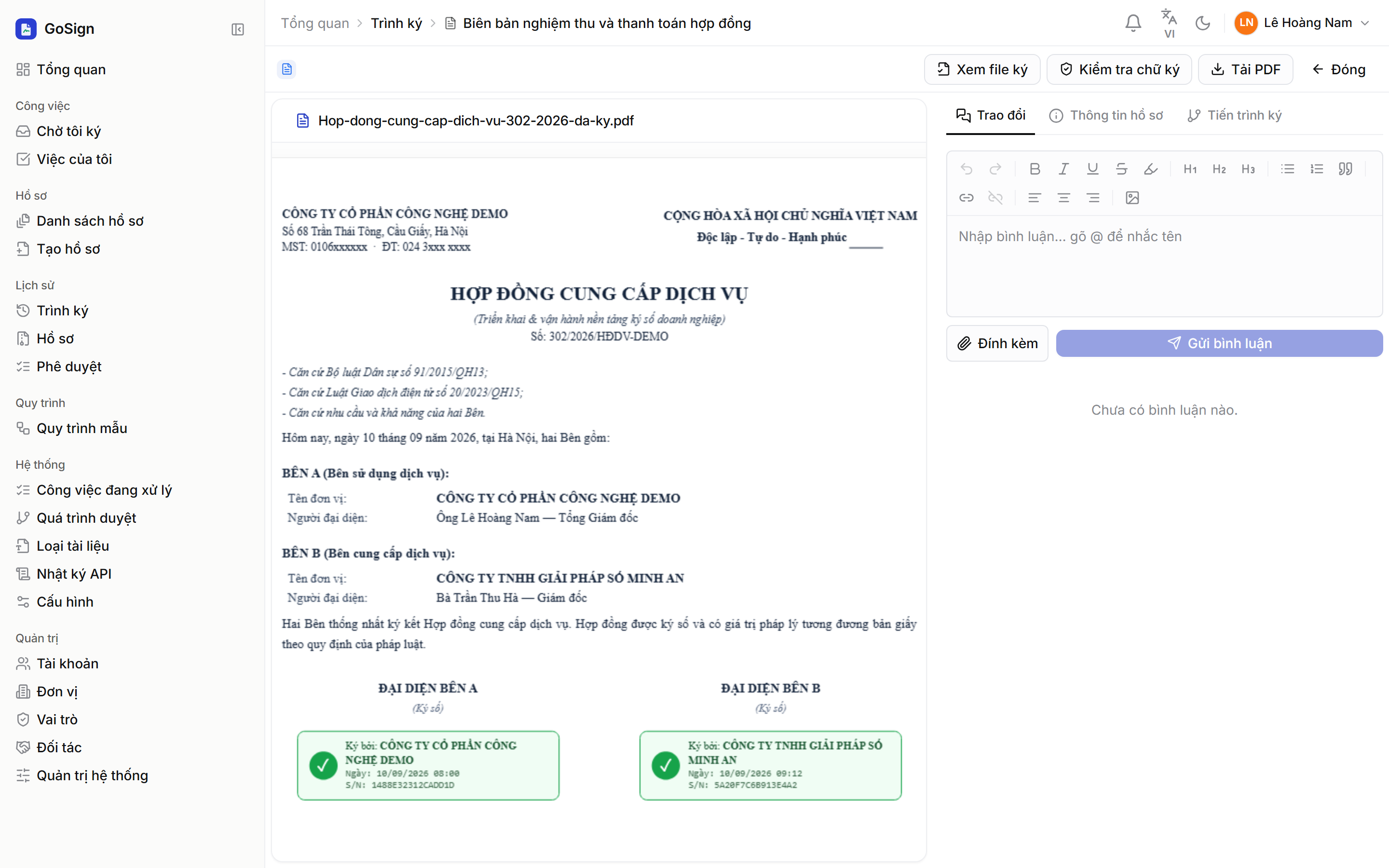Insert a blockquote
Image resolution: width=1389 pixels, height=868 pixels.
(1346, 169)
